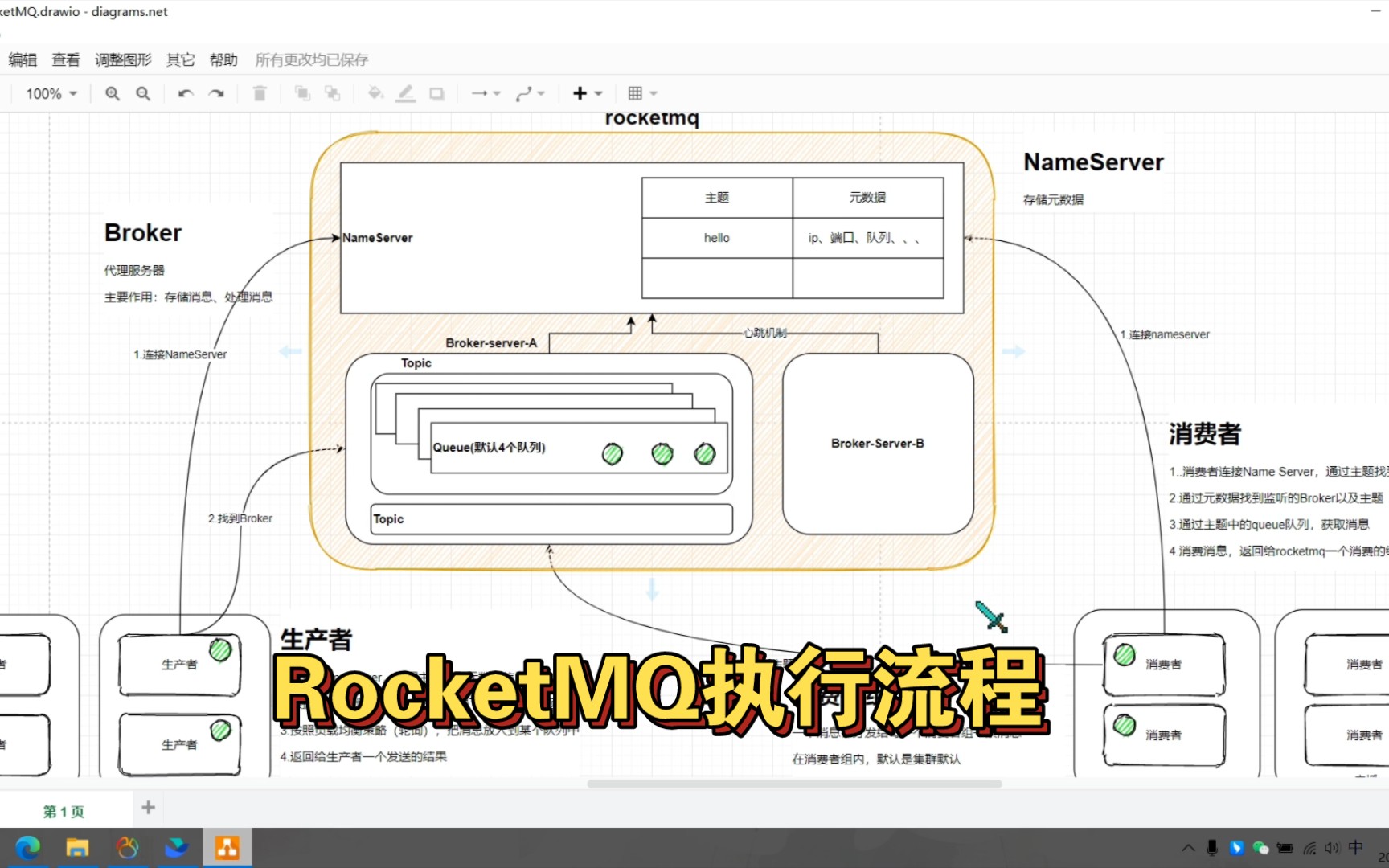Click the To Back arrange icon
The width and height of the screenshot is (1389, 868).
[x=332, y=93]
